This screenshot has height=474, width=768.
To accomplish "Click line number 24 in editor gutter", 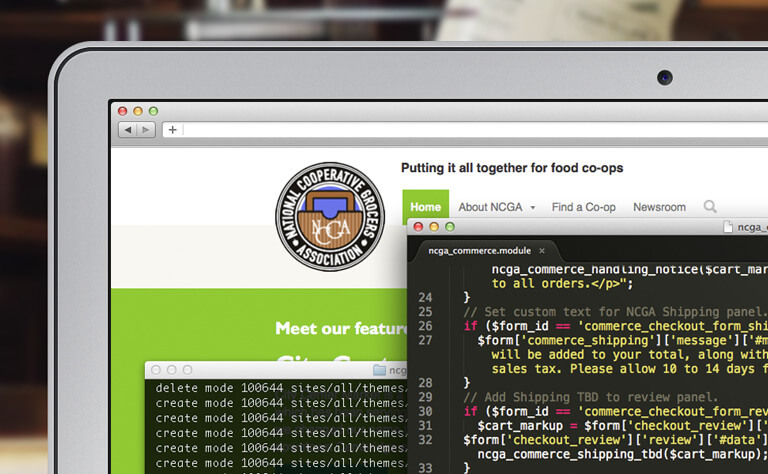I will click(425, 297).
